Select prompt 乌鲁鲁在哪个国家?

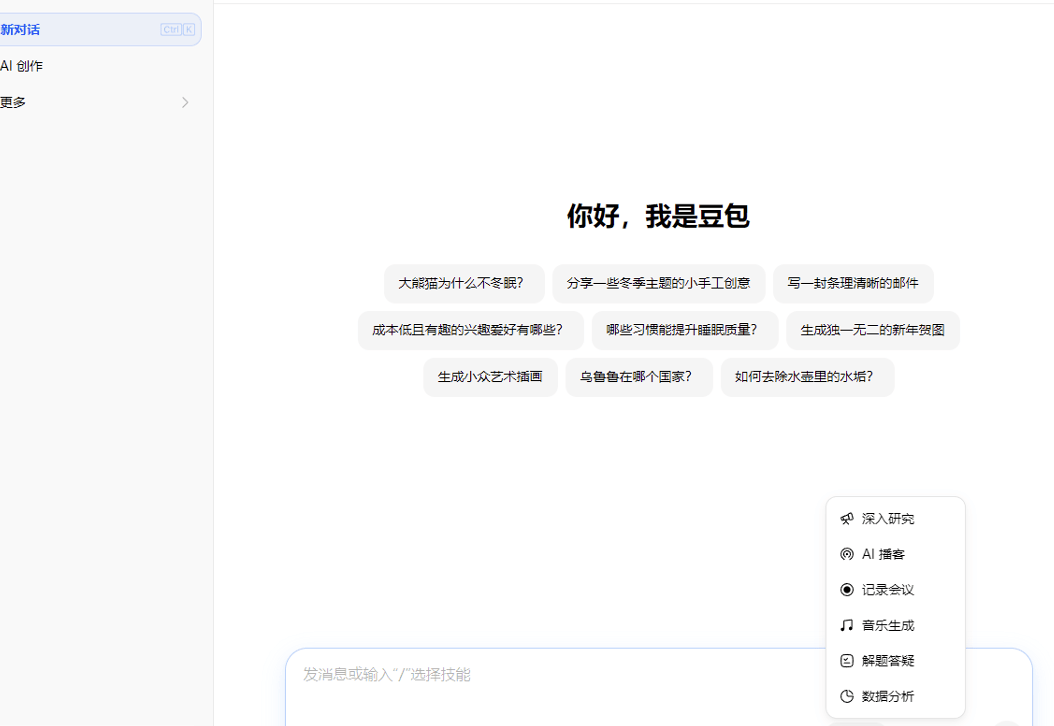pos(639,377)
